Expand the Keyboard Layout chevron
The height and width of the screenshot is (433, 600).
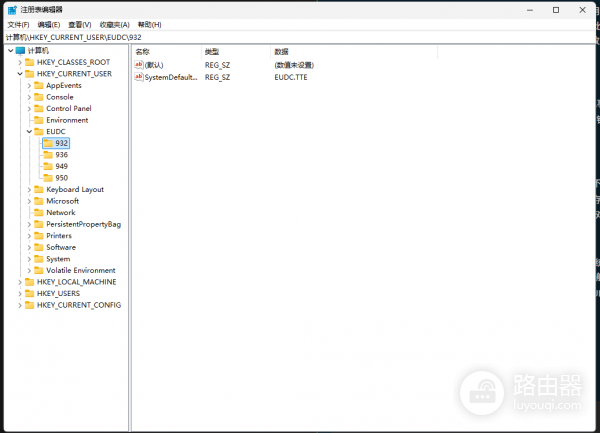pyautogui.click(x=29, y=190)
